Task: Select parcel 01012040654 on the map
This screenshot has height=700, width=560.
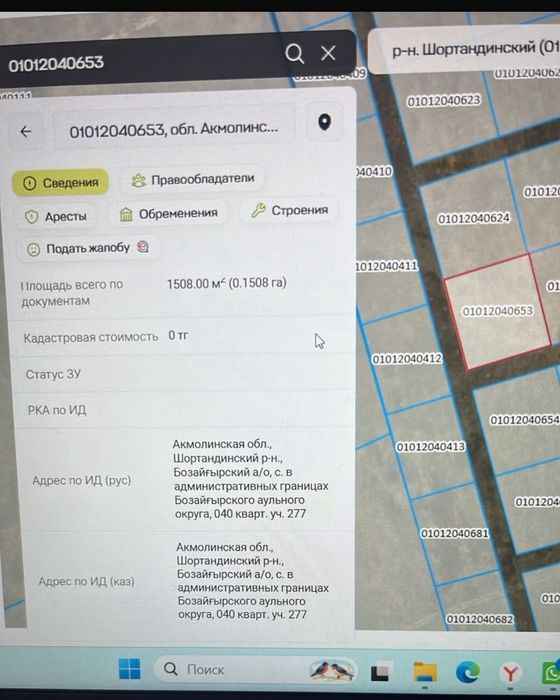Action: [x=525, y=420]
